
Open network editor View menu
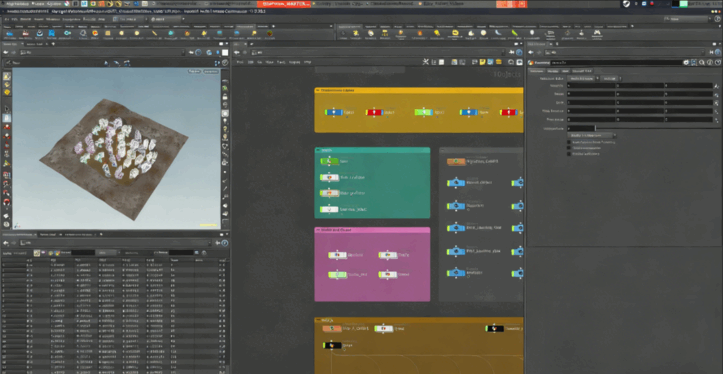pyautogui.click(x=270, y=62)
